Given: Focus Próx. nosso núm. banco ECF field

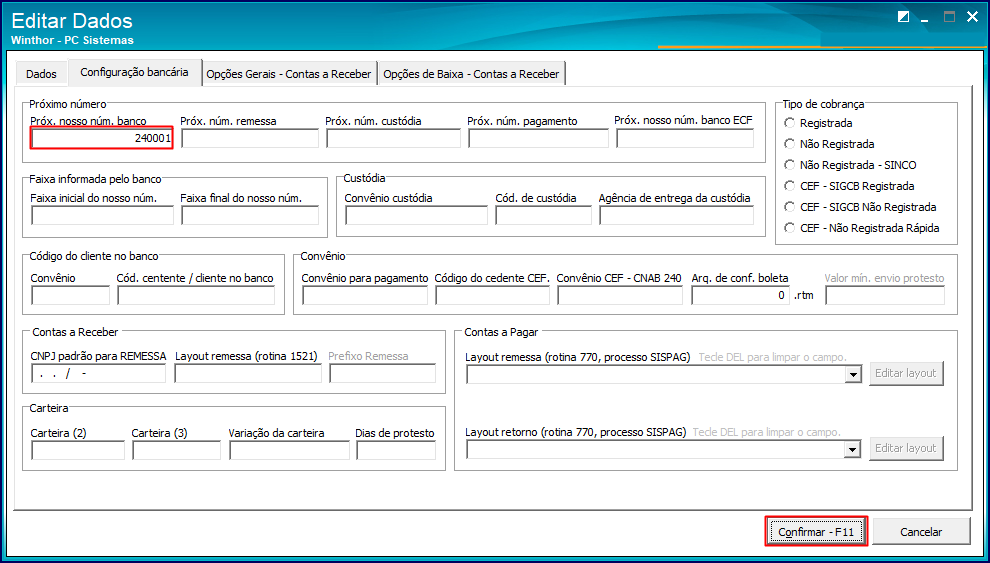Looking at the screenshot, I should pyautogui.click(x=685, y=139).
